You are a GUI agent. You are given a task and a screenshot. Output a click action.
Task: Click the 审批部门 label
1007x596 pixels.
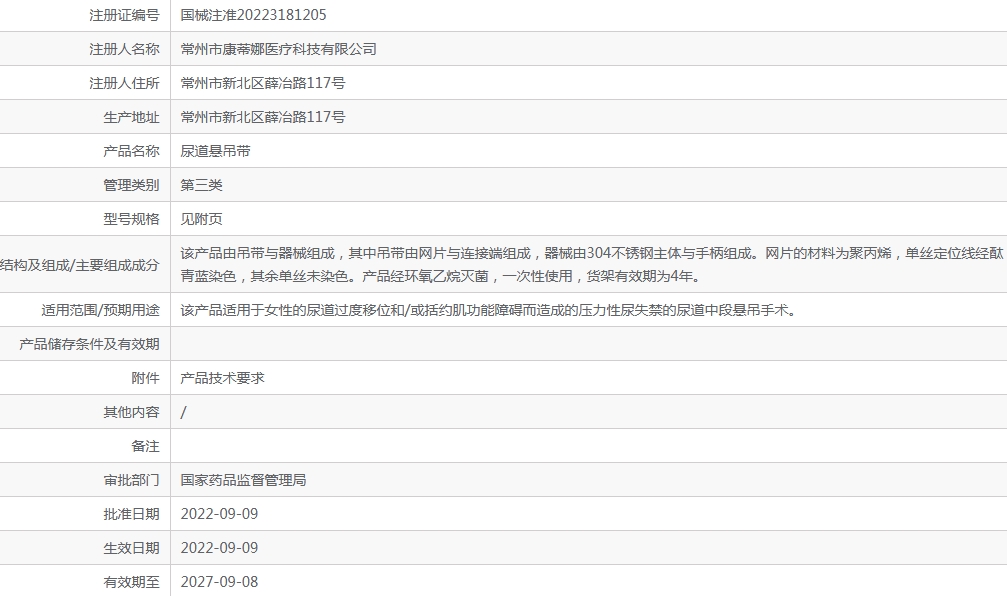[x=131, y=480]
